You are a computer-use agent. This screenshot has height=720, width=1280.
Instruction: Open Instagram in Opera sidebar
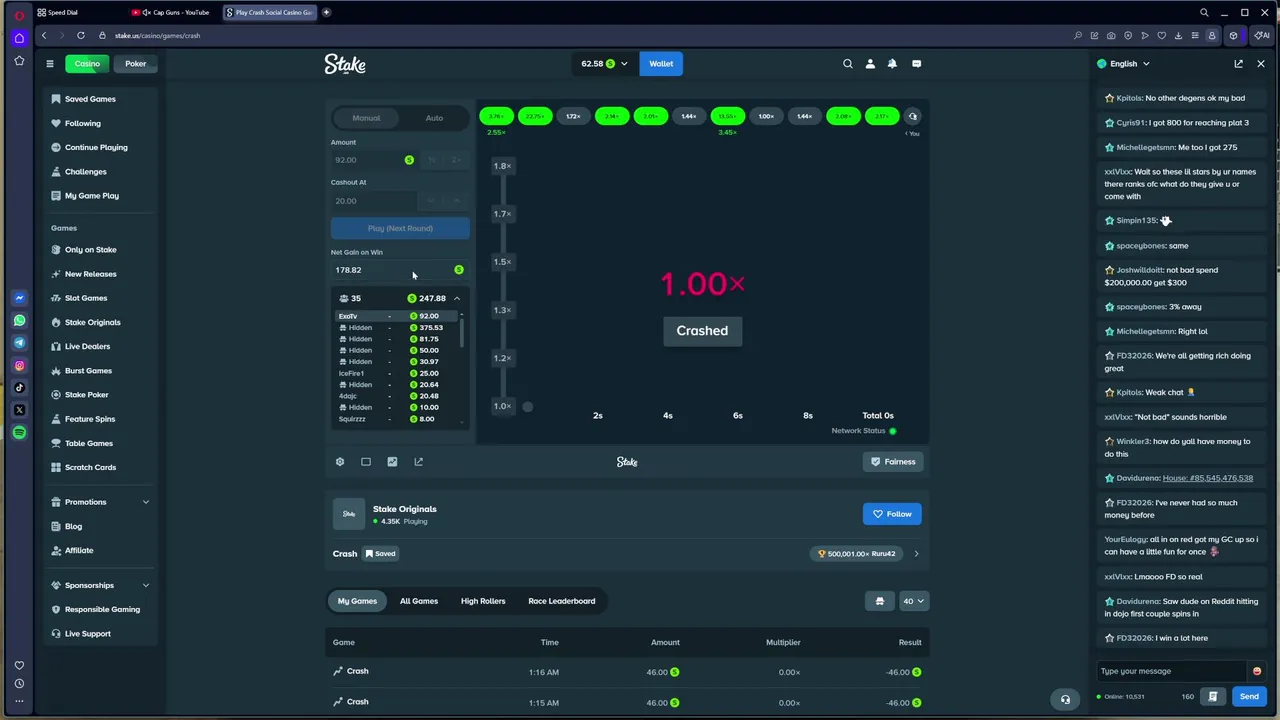tap(19, 366)
